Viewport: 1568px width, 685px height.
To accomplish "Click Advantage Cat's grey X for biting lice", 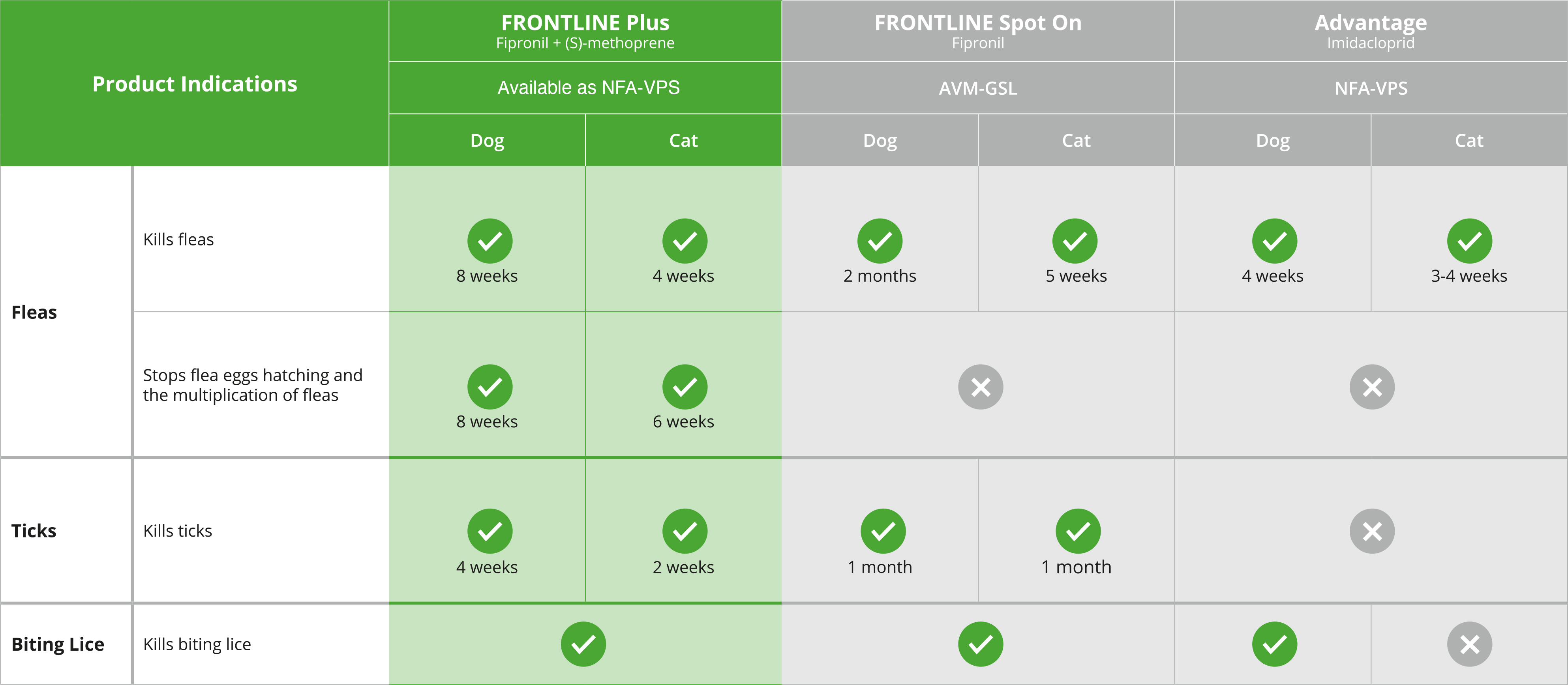I will 1469,644.
